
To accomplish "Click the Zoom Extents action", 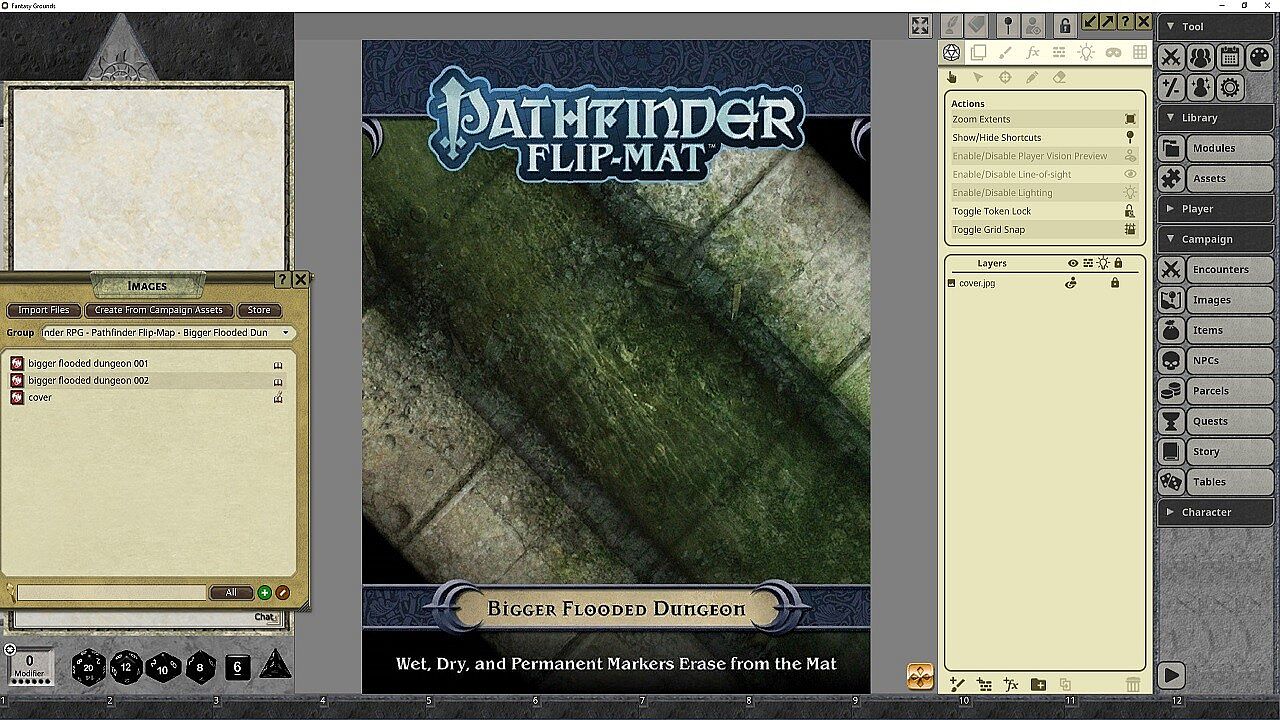I will coord(1044,119).
